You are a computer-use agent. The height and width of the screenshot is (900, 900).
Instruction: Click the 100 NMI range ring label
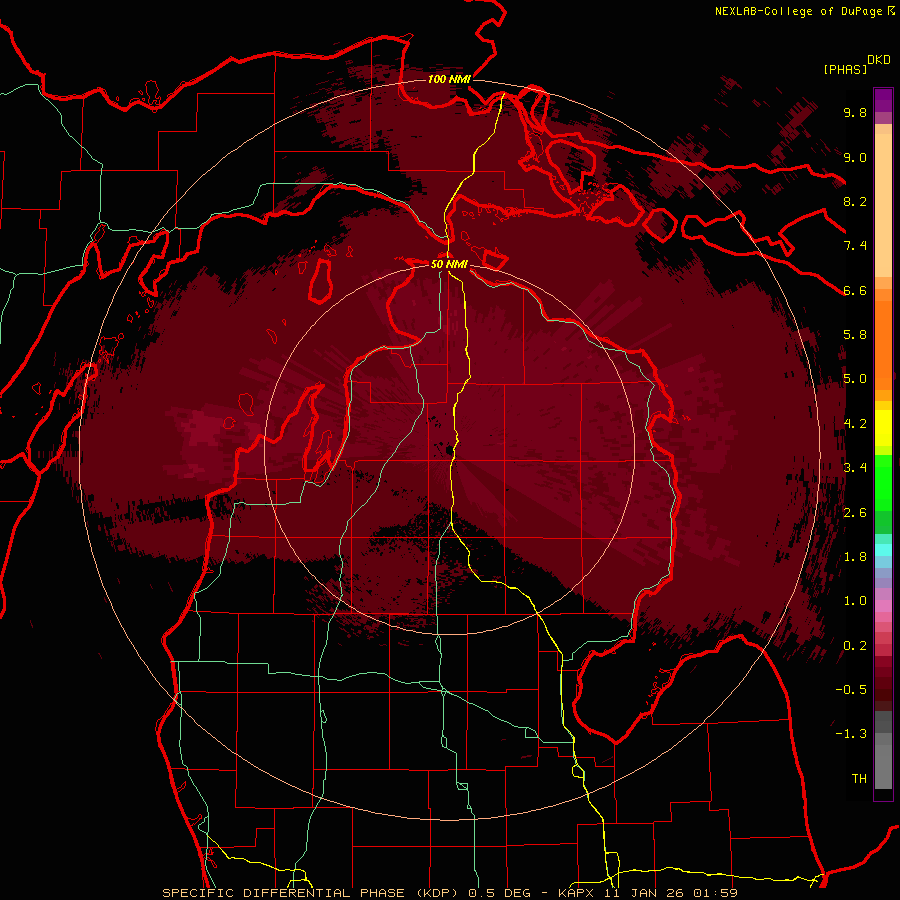click(x=449, y=79)
